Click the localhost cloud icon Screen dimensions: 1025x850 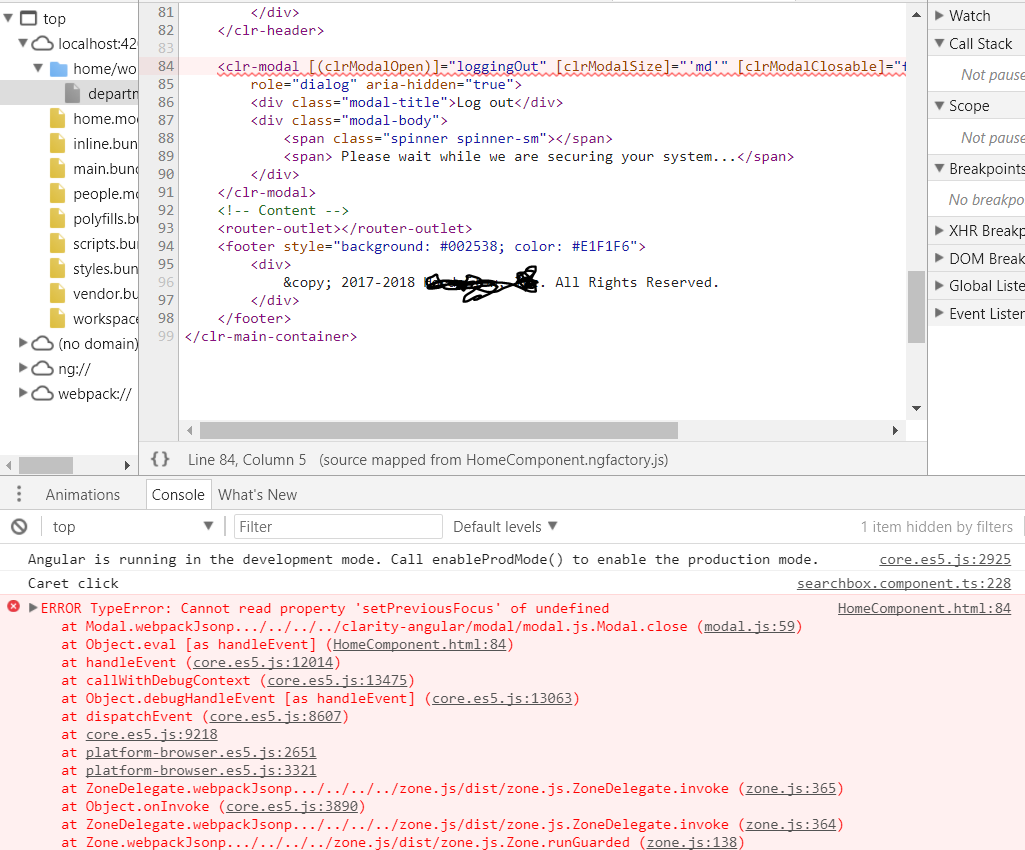click(x=42, y=43)
